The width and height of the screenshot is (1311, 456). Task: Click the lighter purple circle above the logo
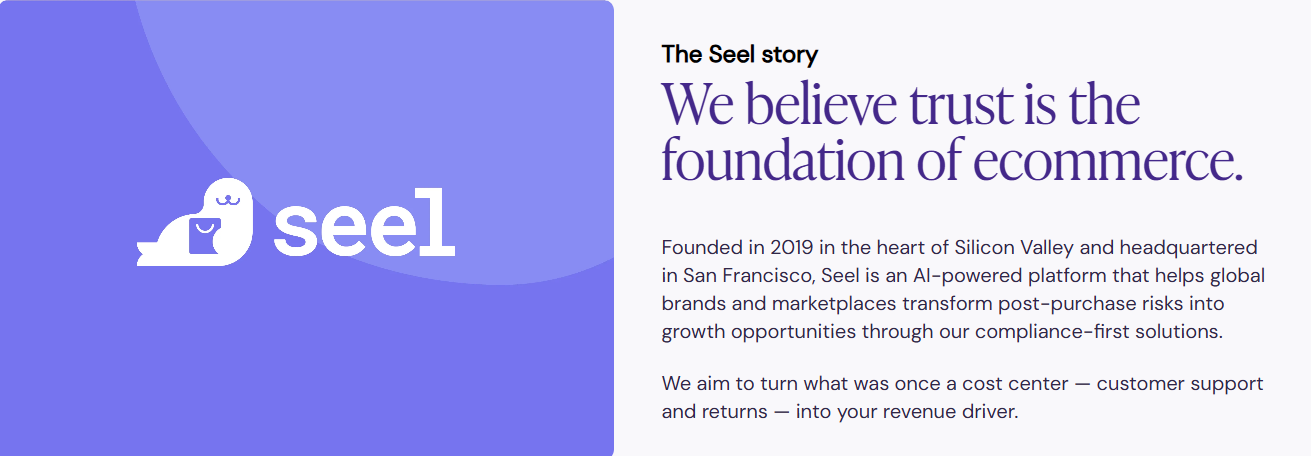[x=400, y=100]
